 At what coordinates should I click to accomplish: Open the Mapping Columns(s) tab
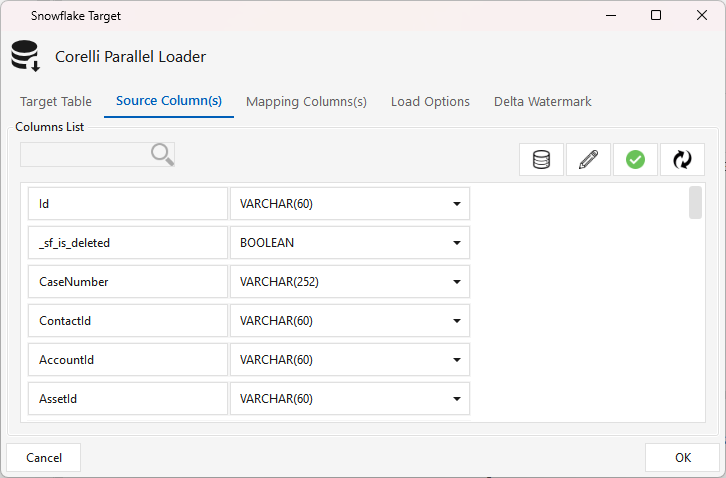(x=306, y=101)
